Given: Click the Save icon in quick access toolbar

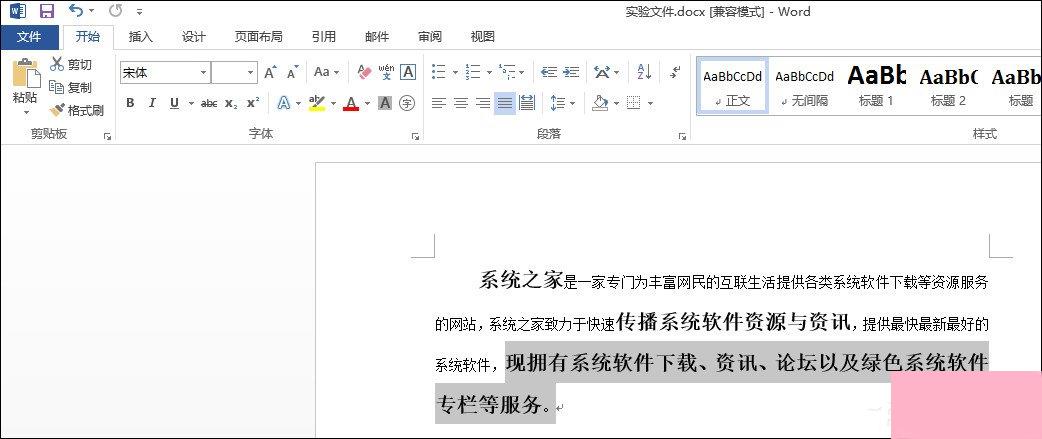Looking at the screenshot, I should 47,11.
